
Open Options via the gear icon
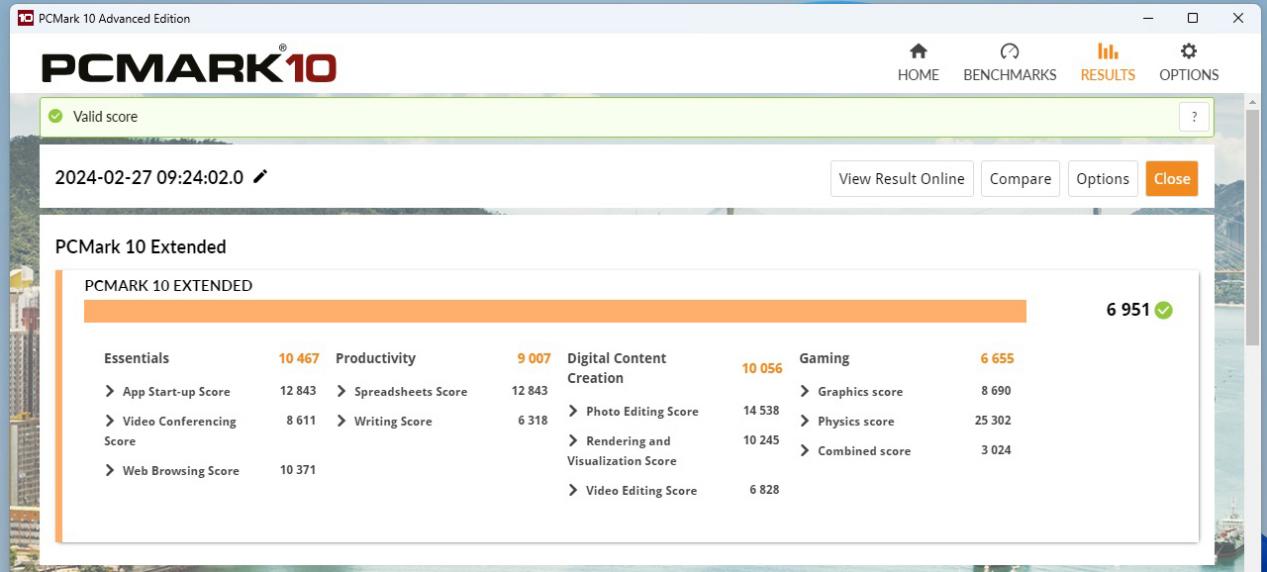pyautogui.click(x=1188, y=52)
